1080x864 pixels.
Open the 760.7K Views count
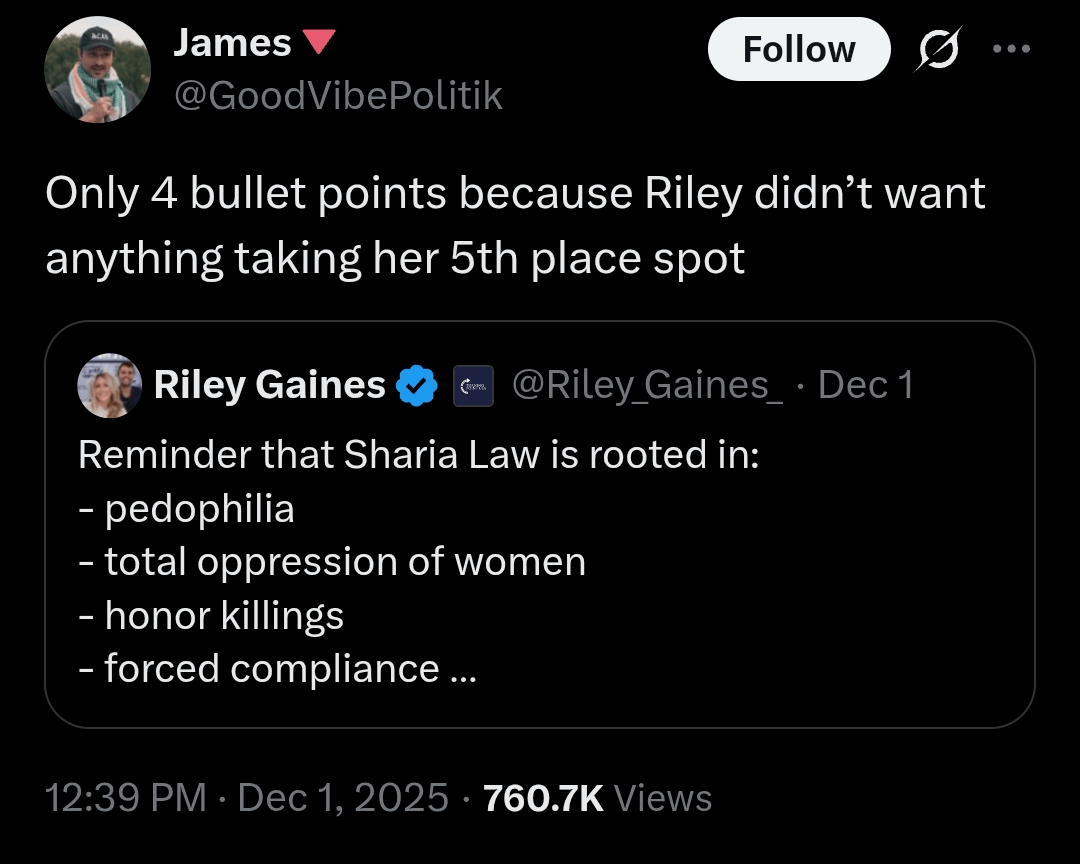597,798
